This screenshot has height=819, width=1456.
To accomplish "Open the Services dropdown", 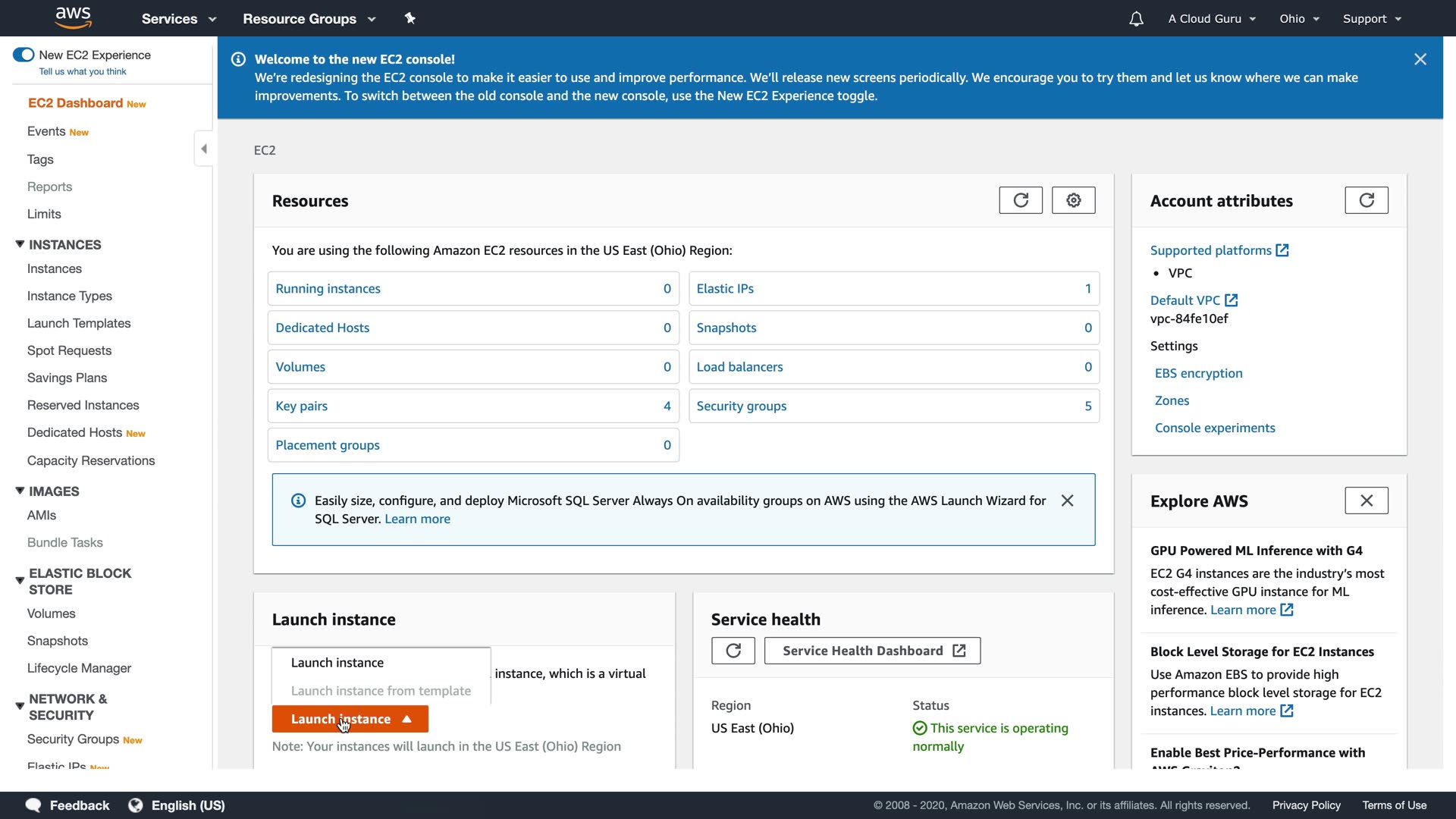I will [178, 19].
